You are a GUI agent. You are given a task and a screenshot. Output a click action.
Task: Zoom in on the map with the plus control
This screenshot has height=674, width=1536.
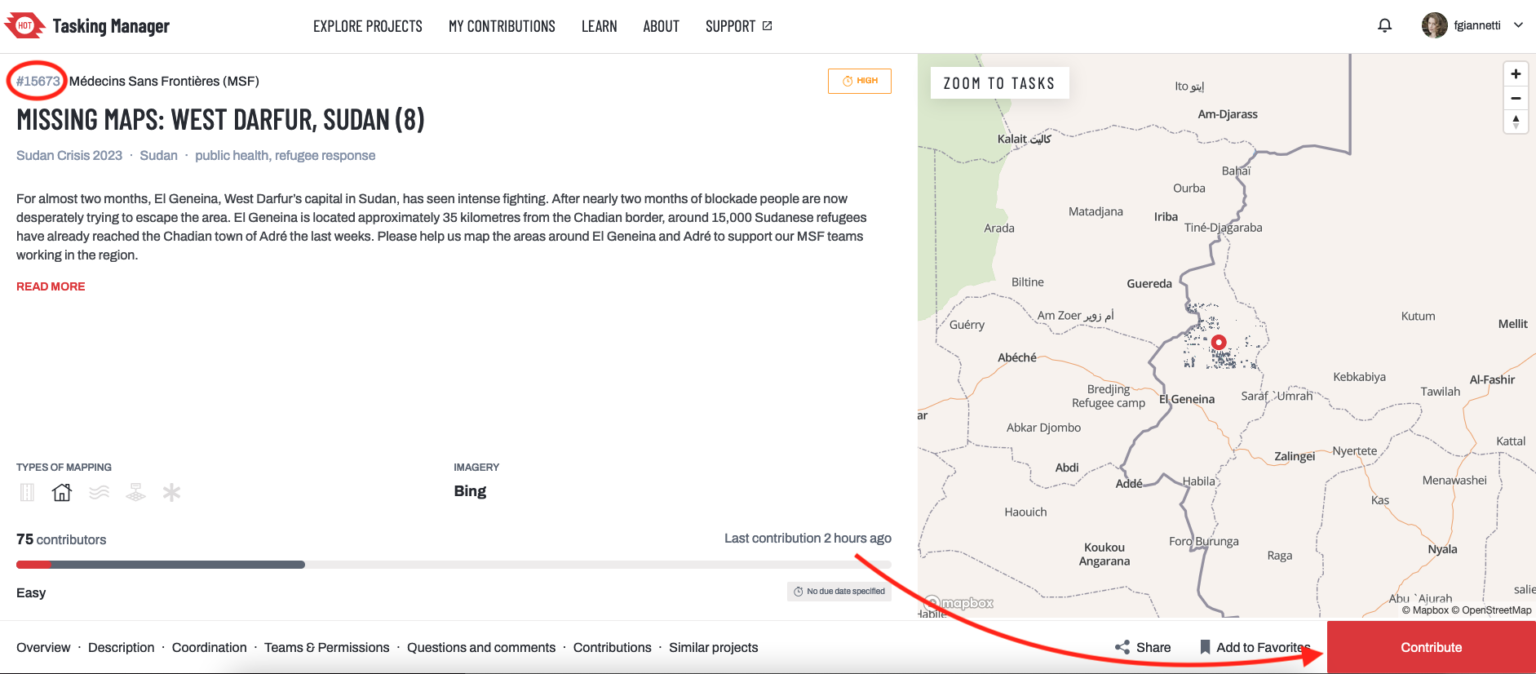coord(1515,73)
